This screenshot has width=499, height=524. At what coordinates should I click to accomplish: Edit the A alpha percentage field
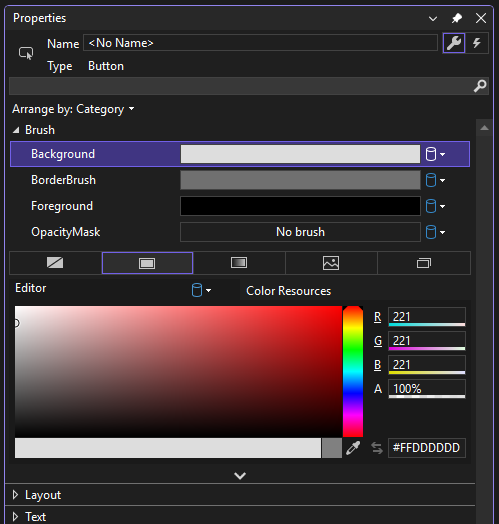[x=427, y=389]
